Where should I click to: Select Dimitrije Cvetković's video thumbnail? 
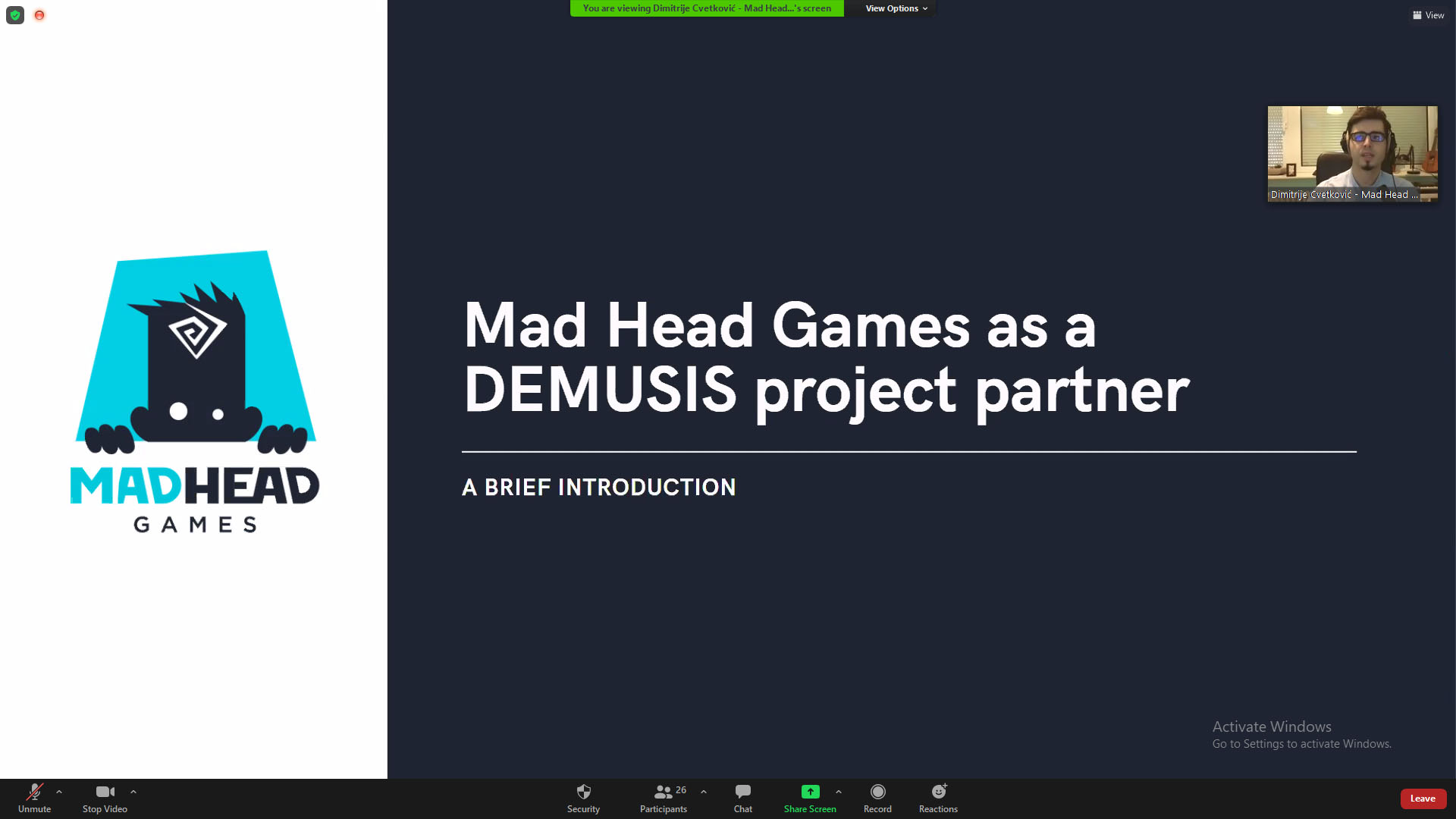(x=1352, y=154)
